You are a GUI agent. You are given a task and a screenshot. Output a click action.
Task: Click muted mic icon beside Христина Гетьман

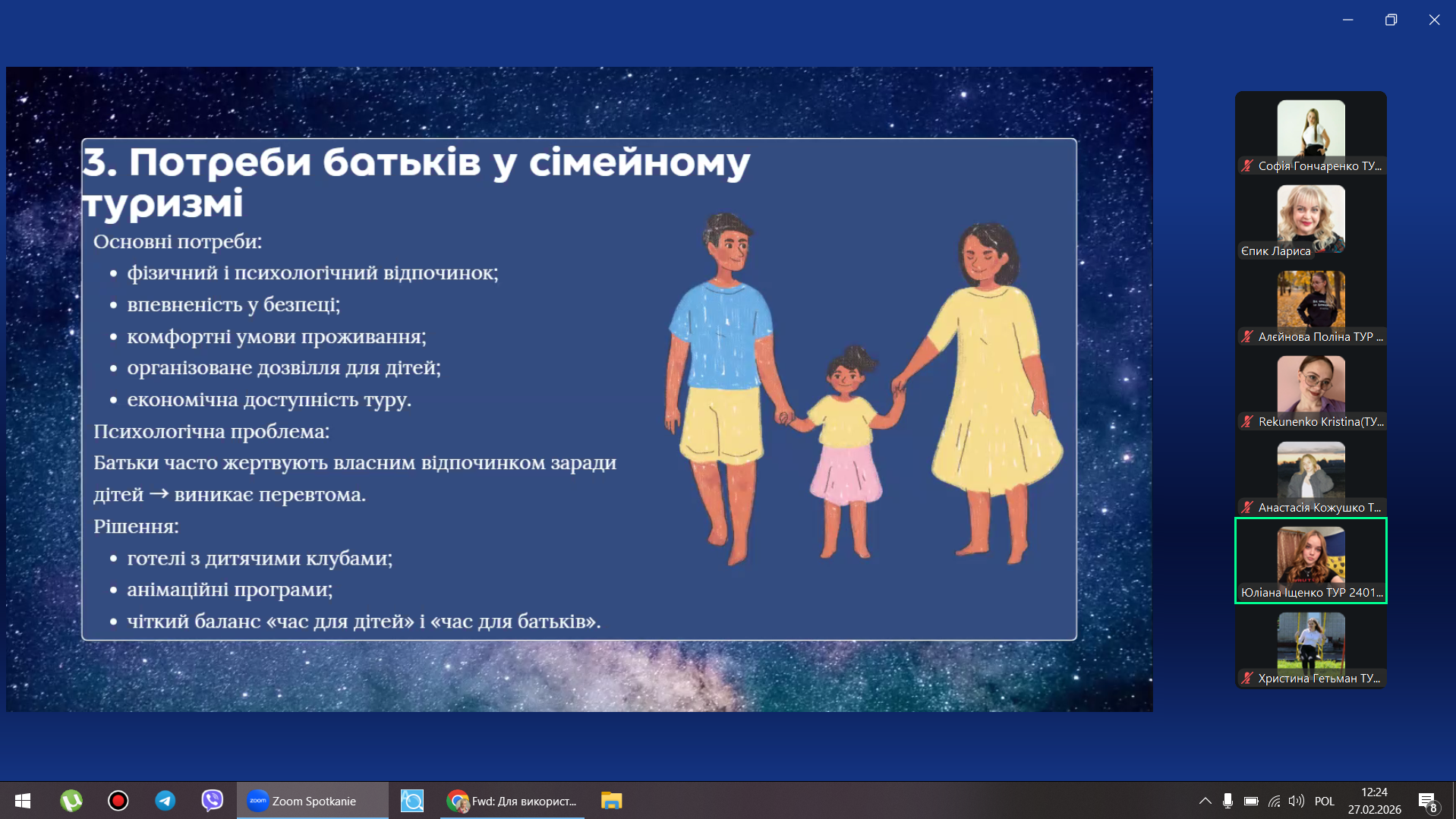coord(1247,678)
